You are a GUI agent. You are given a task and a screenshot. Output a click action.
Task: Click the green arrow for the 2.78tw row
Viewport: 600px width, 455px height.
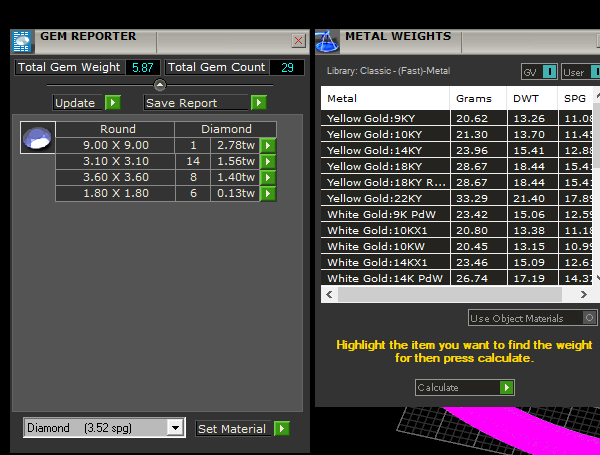[x=267, y=146]
